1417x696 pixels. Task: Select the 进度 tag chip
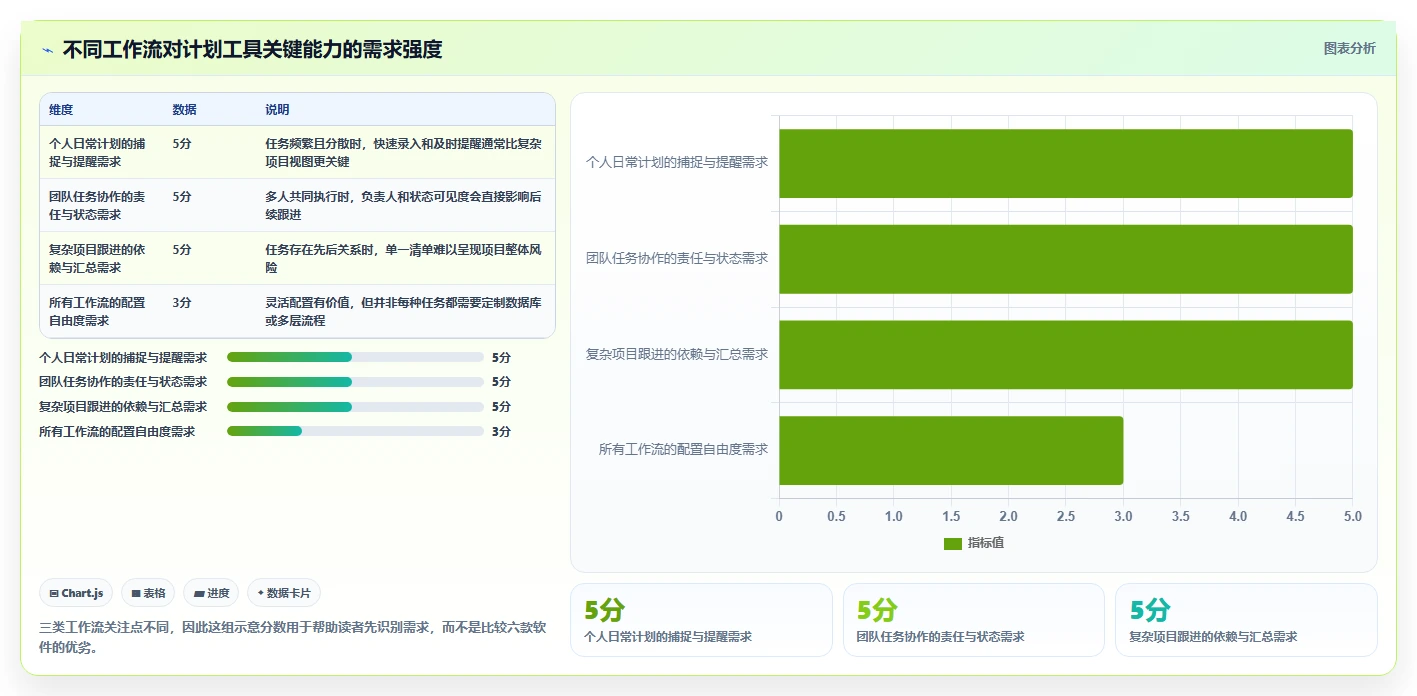point(211,593)
